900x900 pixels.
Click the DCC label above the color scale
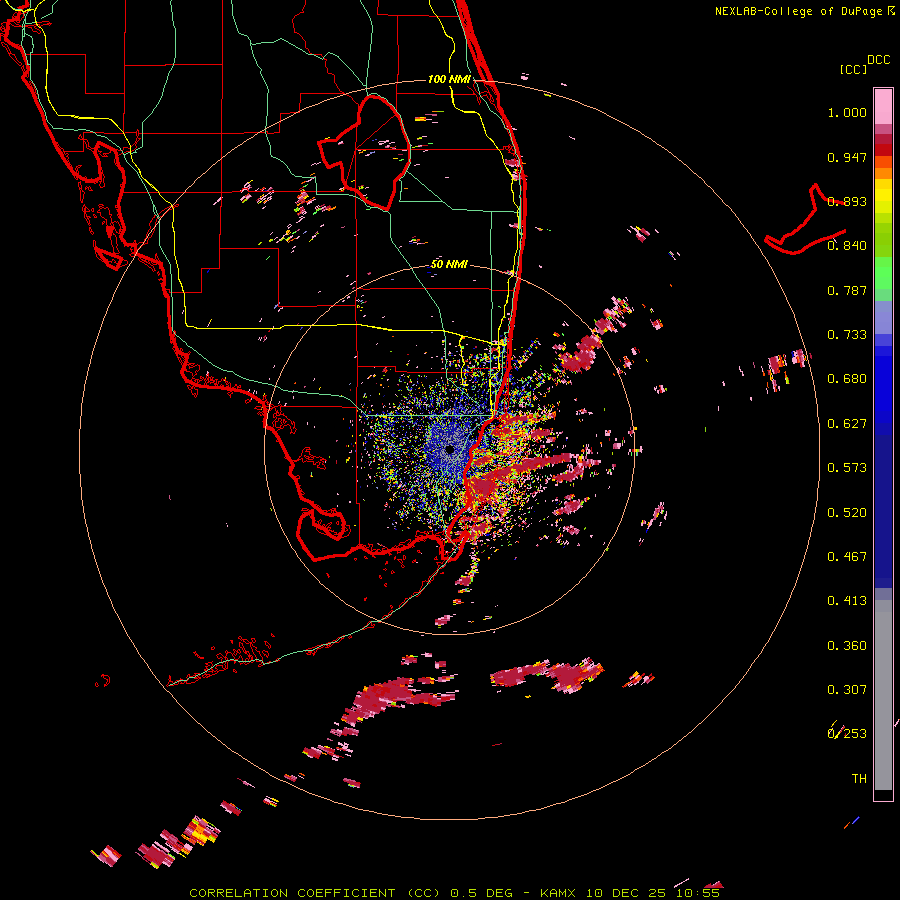[878, 60]
